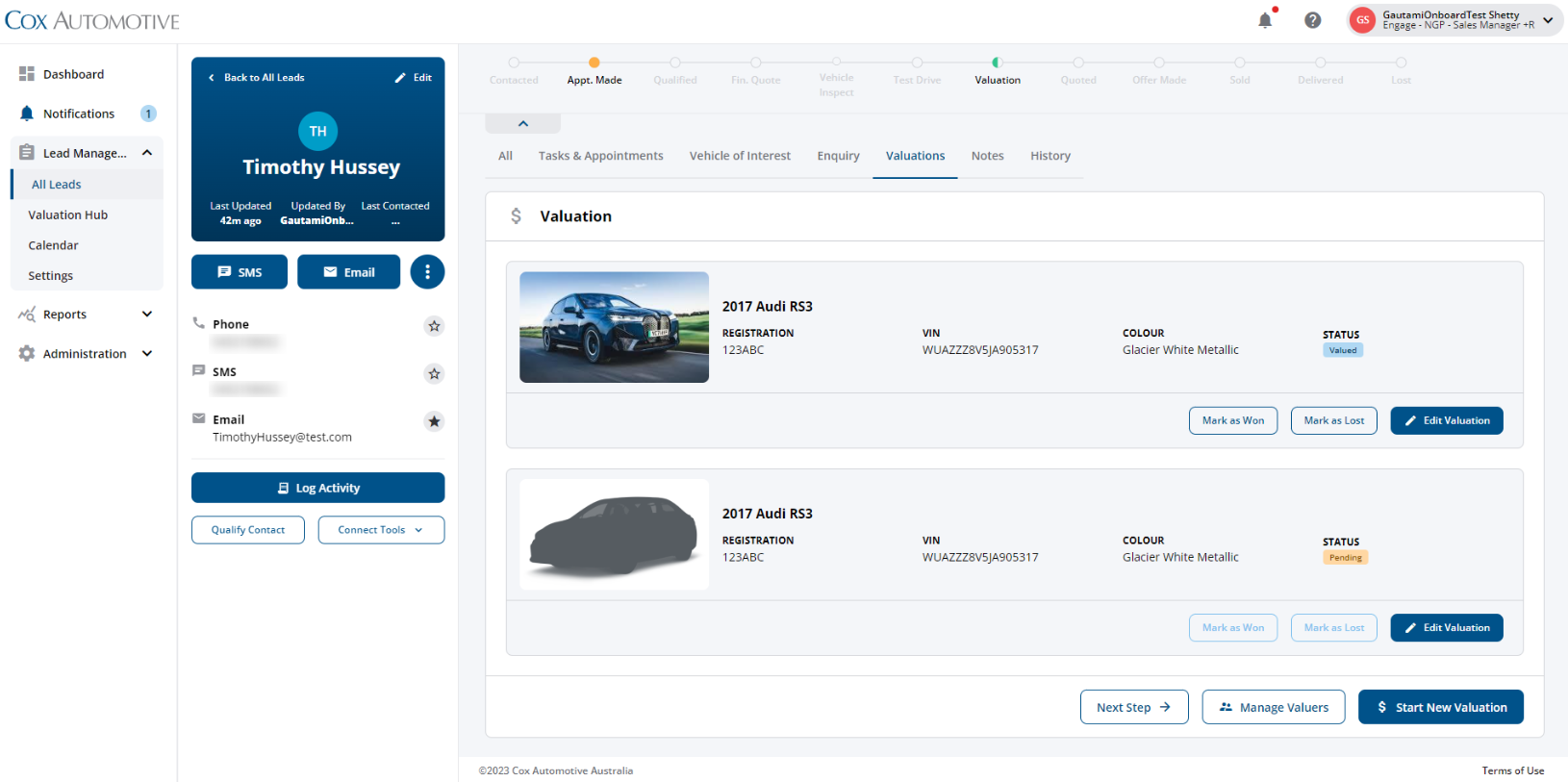Screen dimensions: 1568x782
Task: Edit the Timothy Hussey lead
Action: click(414, 78)
